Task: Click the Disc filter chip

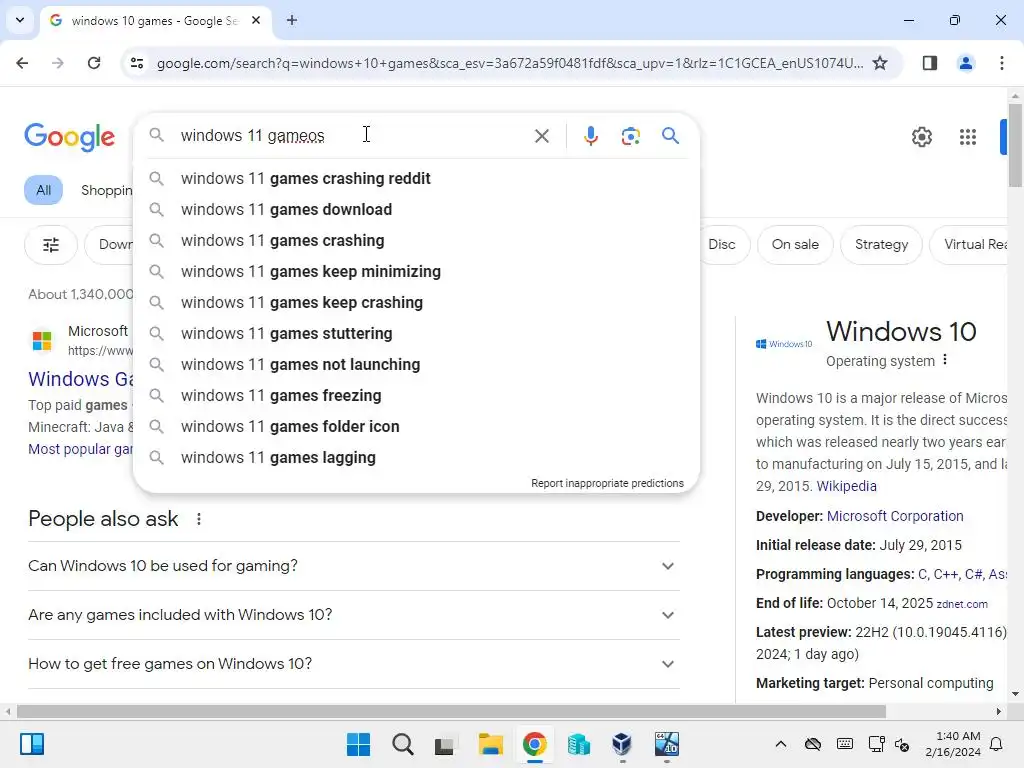Action: [722, 245]
